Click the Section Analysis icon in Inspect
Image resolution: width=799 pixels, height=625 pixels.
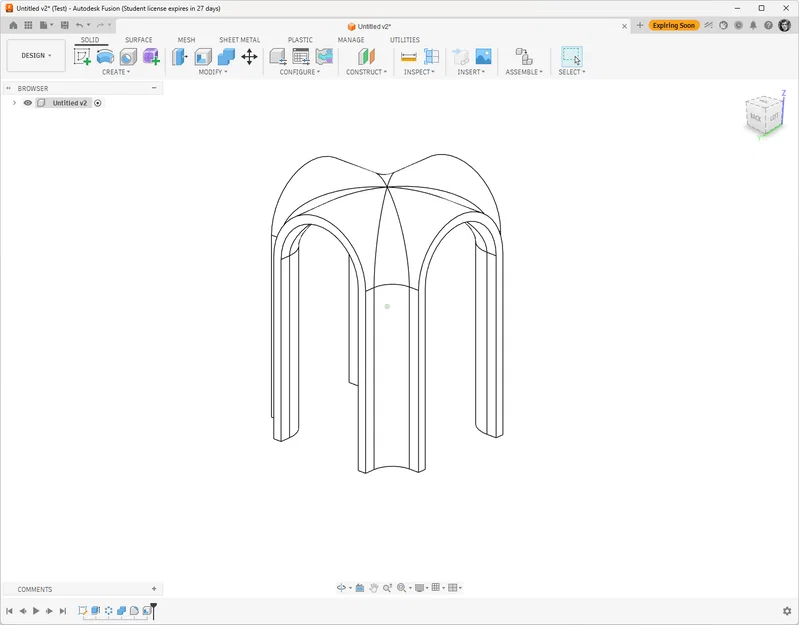pos(432,57)
